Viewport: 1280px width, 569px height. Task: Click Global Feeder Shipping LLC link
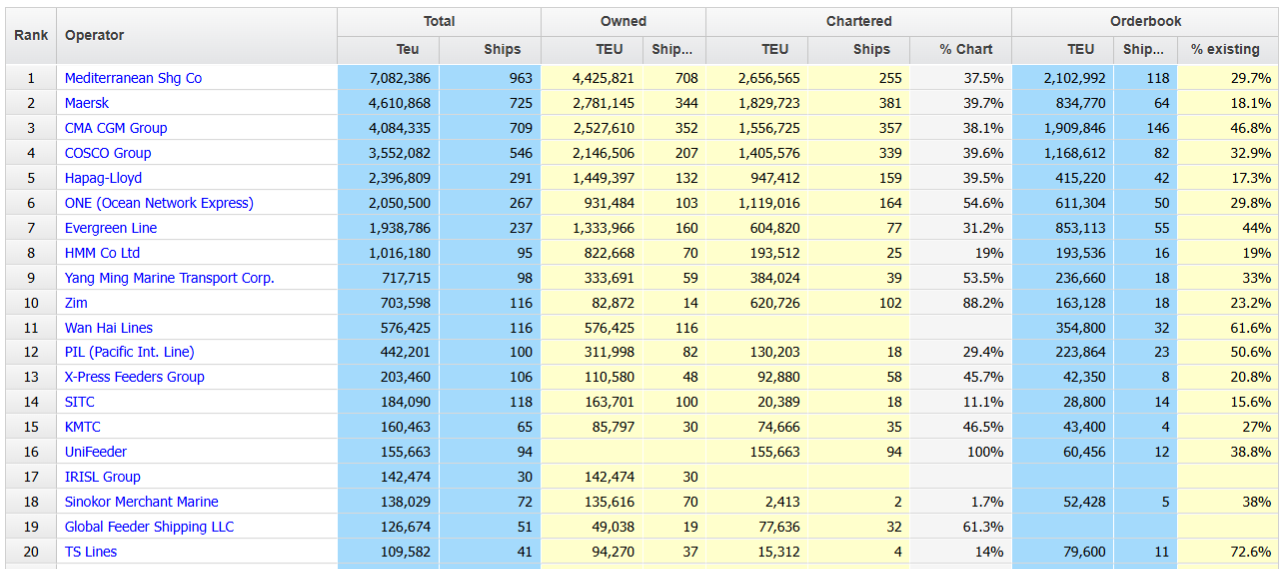click(x=149, y=527)
